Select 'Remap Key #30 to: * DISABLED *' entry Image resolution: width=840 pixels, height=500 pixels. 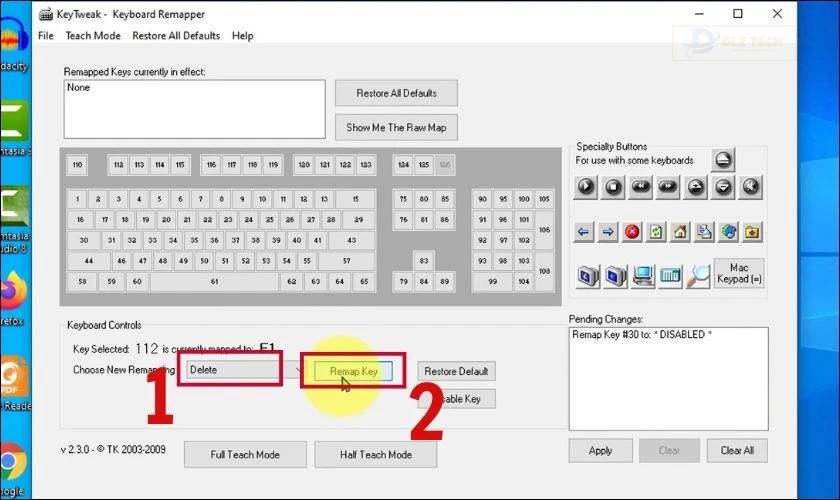pyautogui.click(x=642, y=334)
